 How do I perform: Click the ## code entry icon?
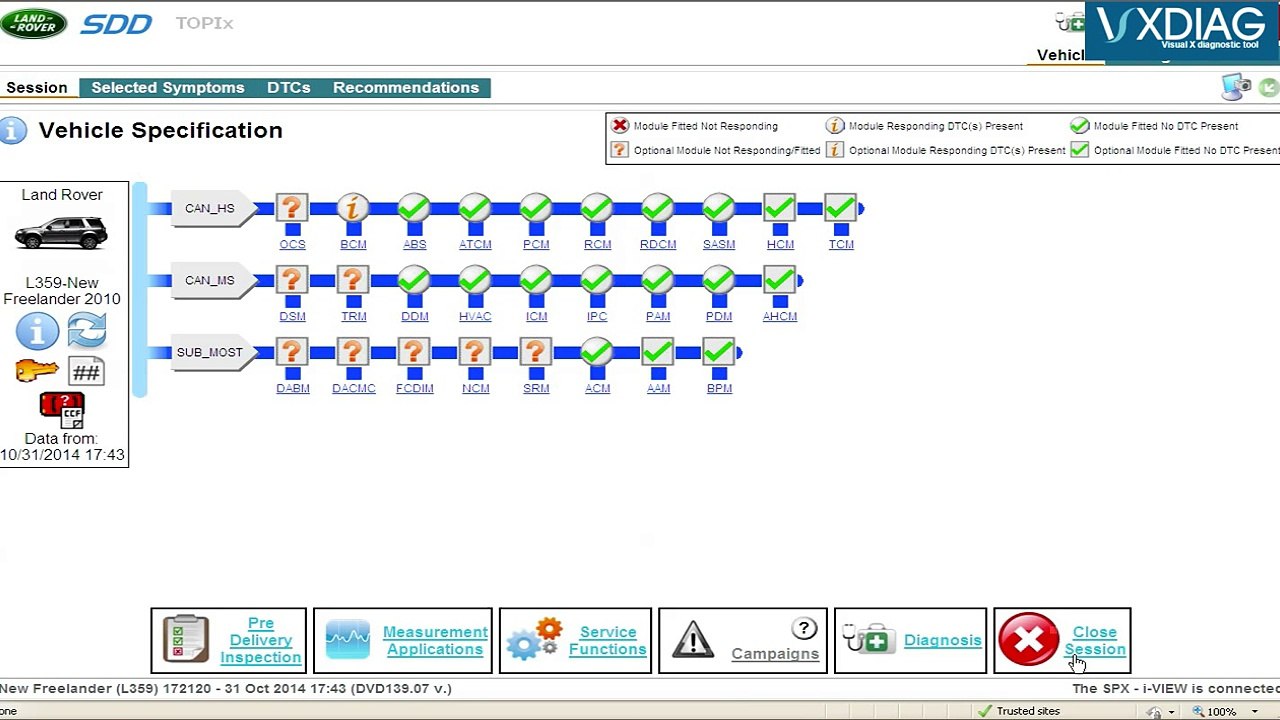pyautogui.click(x=86, y=372)
